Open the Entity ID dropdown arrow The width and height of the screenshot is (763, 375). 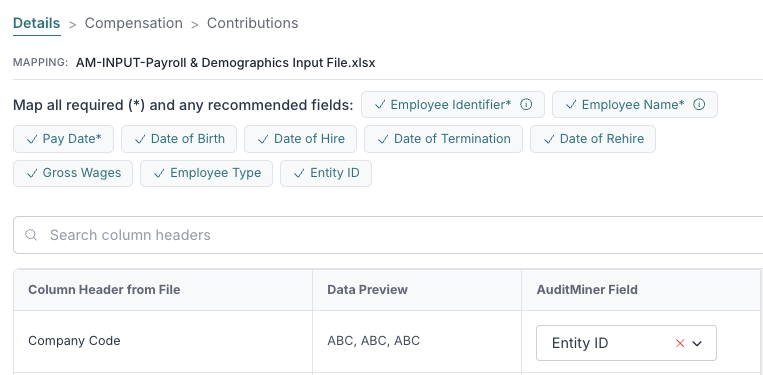pos(697,343)
